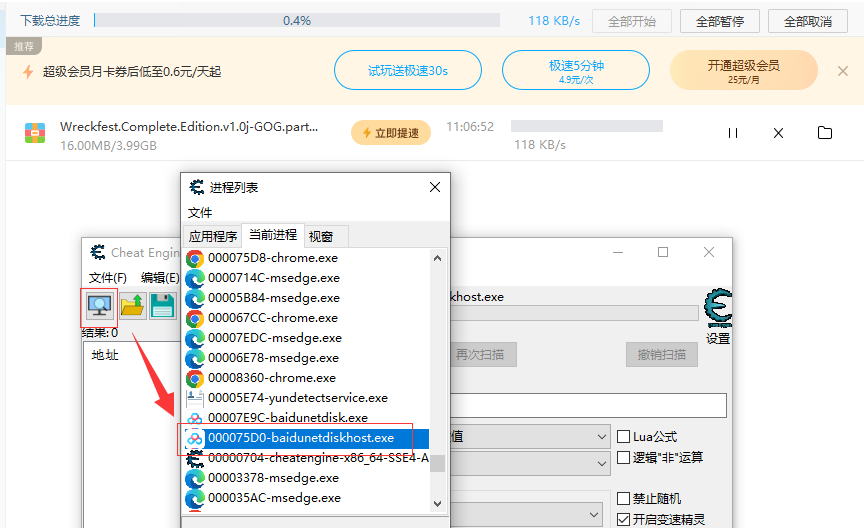This screenshot has width=864, height=528.
Task: Click the Cheat Engine scan progress bar
Action: [x=574, y=314]
